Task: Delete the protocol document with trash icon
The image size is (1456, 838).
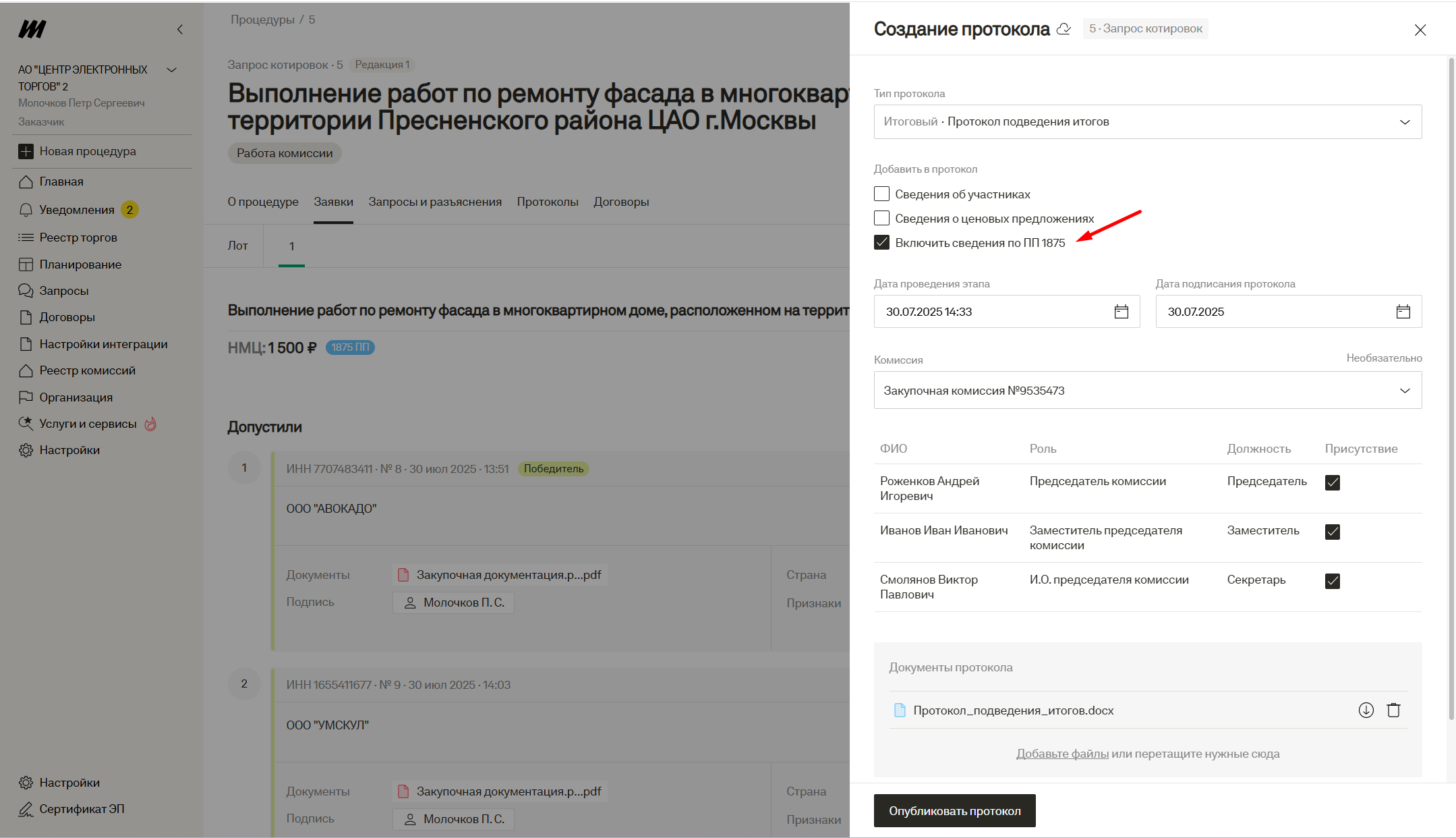Action: pos(1393,710)
